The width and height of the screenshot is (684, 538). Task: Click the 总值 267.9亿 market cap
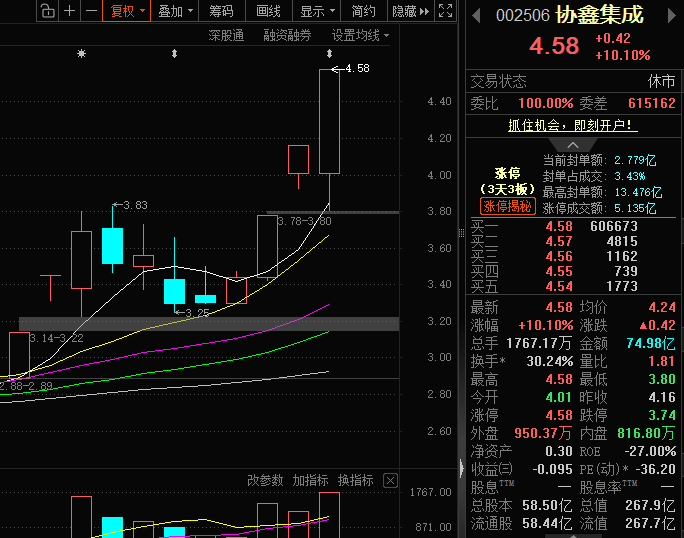[x=650, y=505]
